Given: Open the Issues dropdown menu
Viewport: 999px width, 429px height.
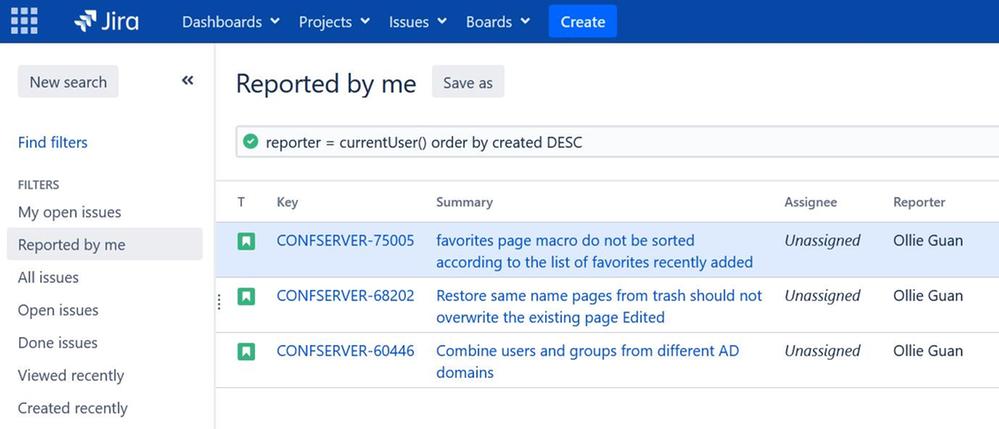Looking at the screenshot, I should point(417,22).
